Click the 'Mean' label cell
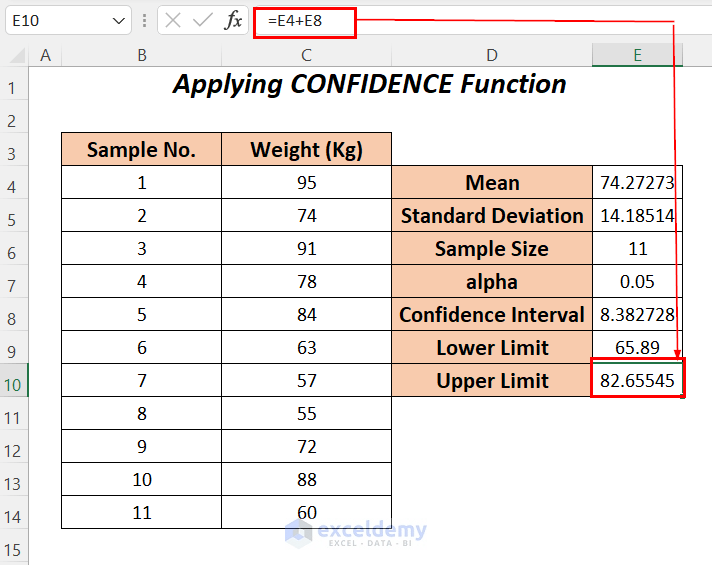This screenshot has width=712, height=565. [492, 183]
